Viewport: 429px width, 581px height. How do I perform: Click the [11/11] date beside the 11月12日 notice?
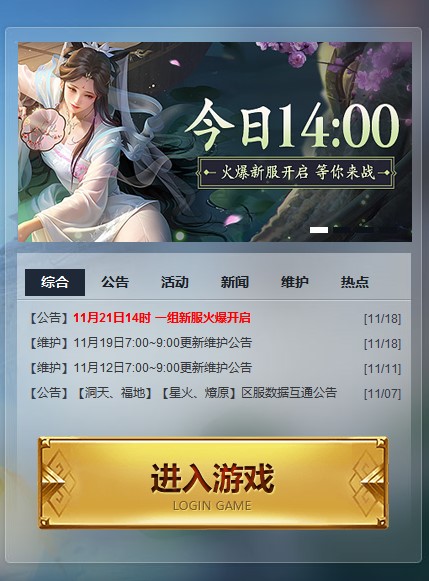pos(382,369)
